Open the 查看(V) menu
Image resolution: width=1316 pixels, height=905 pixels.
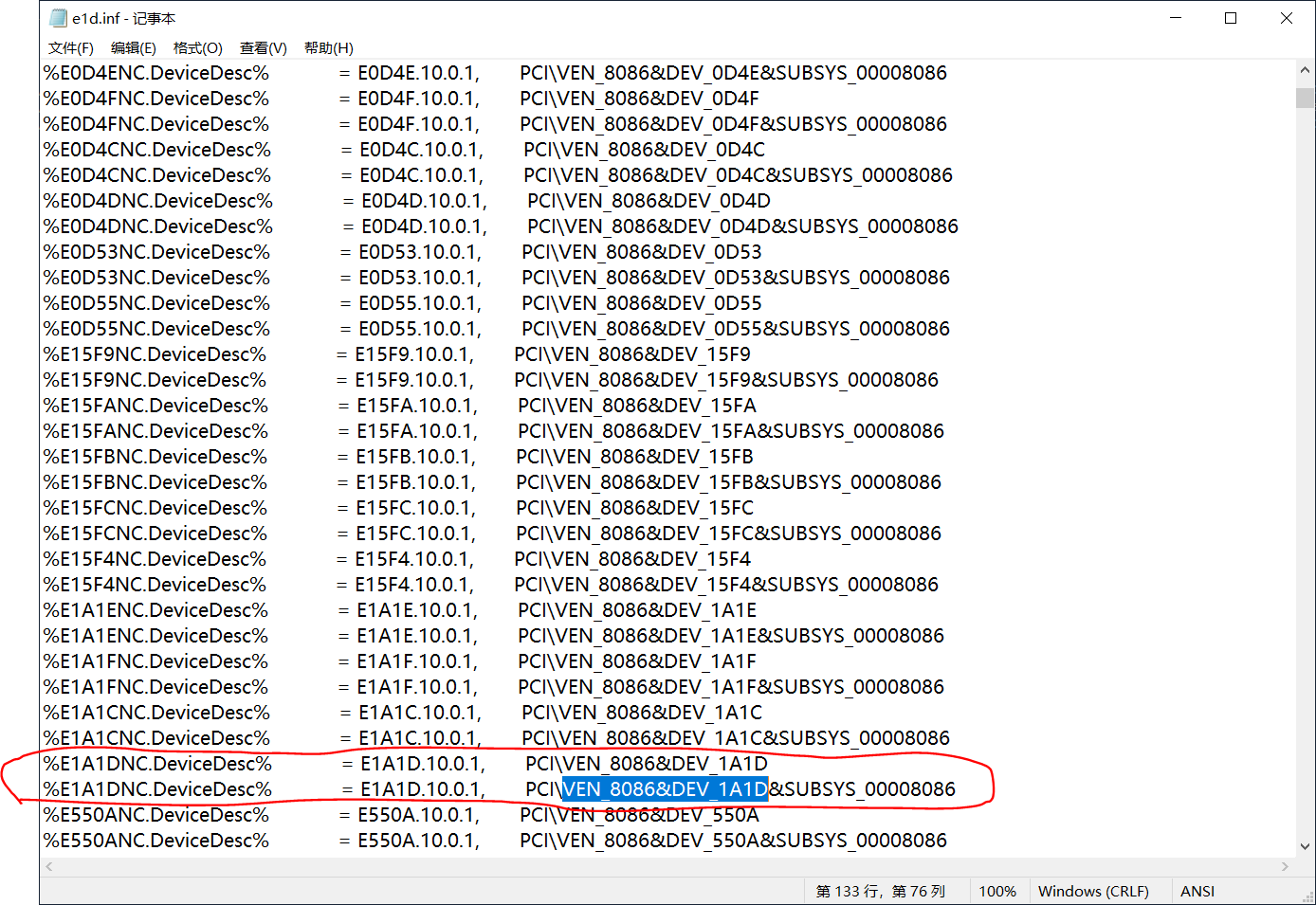point(263,47)
